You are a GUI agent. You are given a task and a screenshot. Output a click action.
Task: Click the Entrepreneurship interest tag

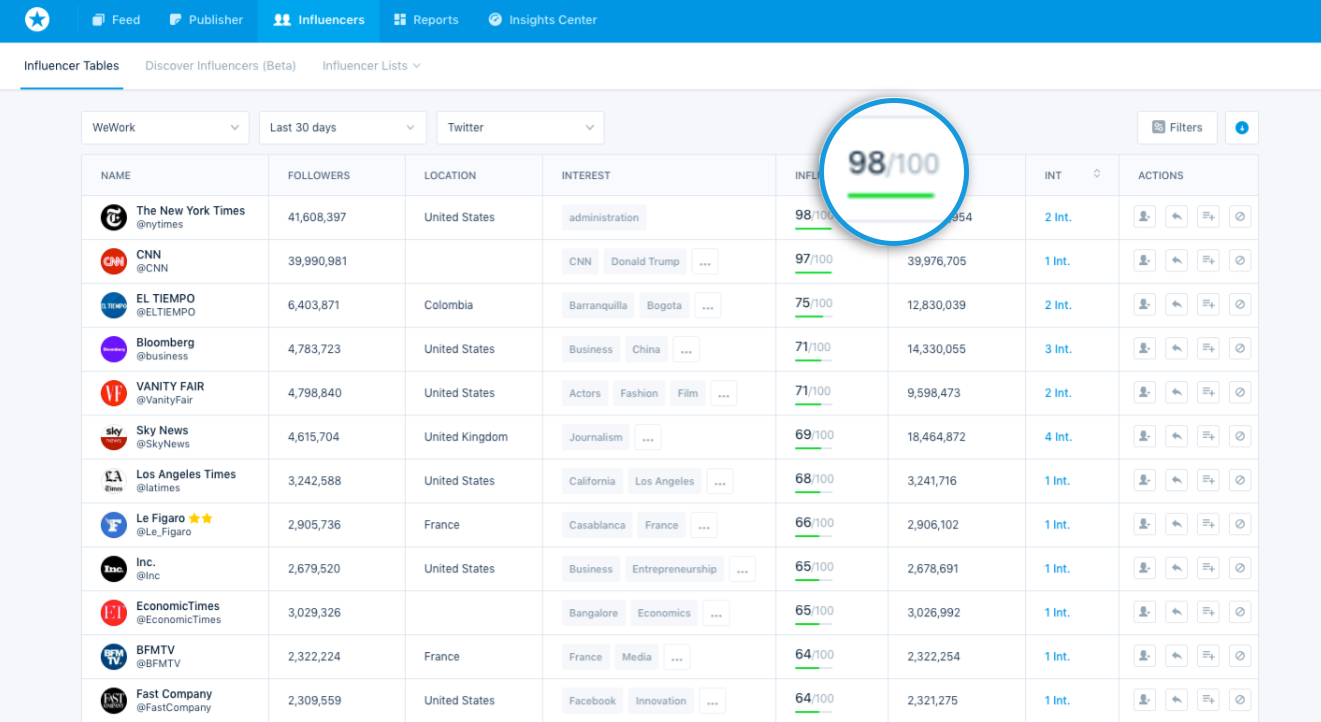[674, 569]
